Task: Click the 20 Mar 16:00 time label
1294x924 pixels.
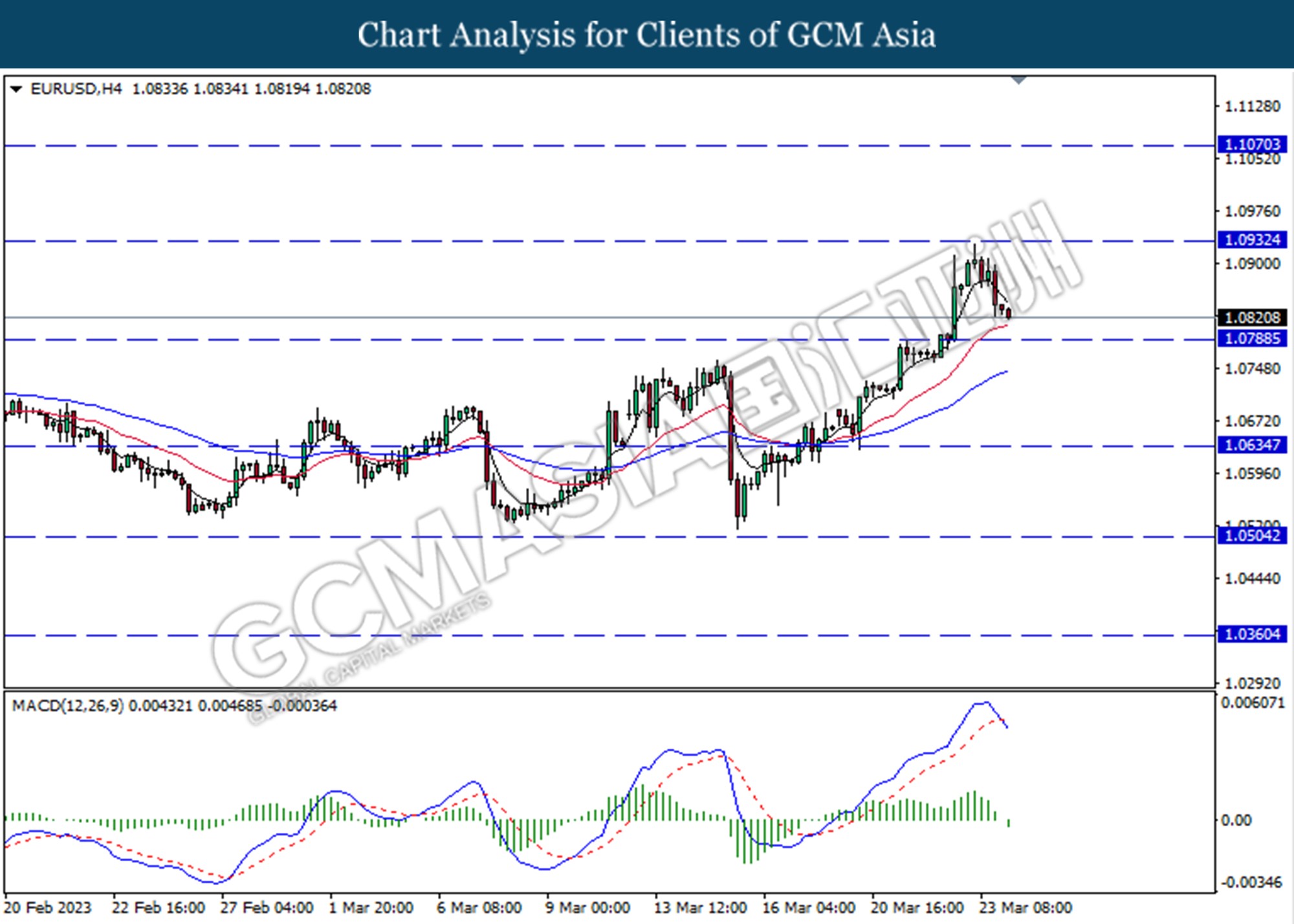Action: pyautogui.click(x=917, y=908)
